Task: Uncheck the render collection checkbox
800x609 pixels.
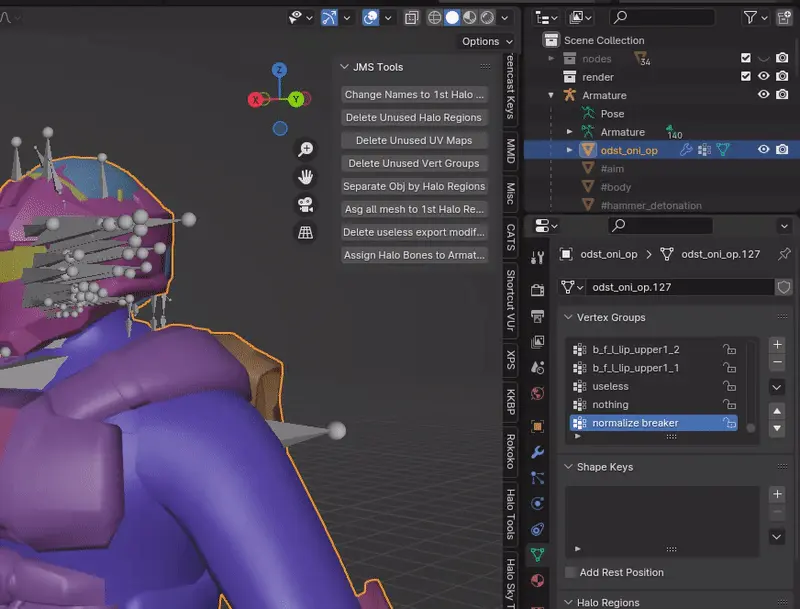Action: click(745, 77)
